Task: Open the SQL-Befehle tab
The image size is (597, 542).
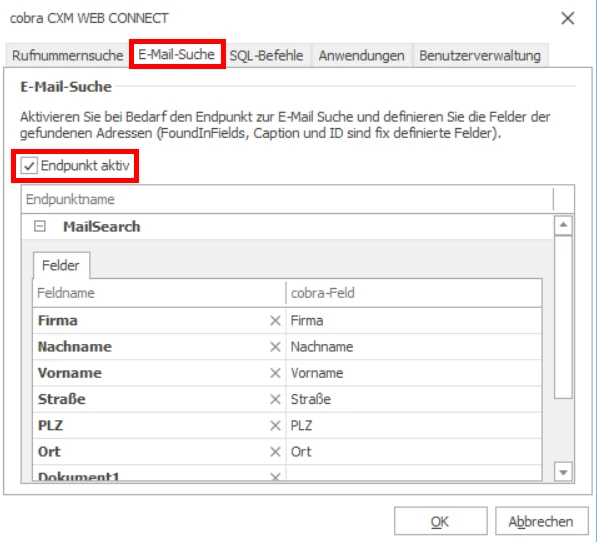Action: [x=267, y=56]
